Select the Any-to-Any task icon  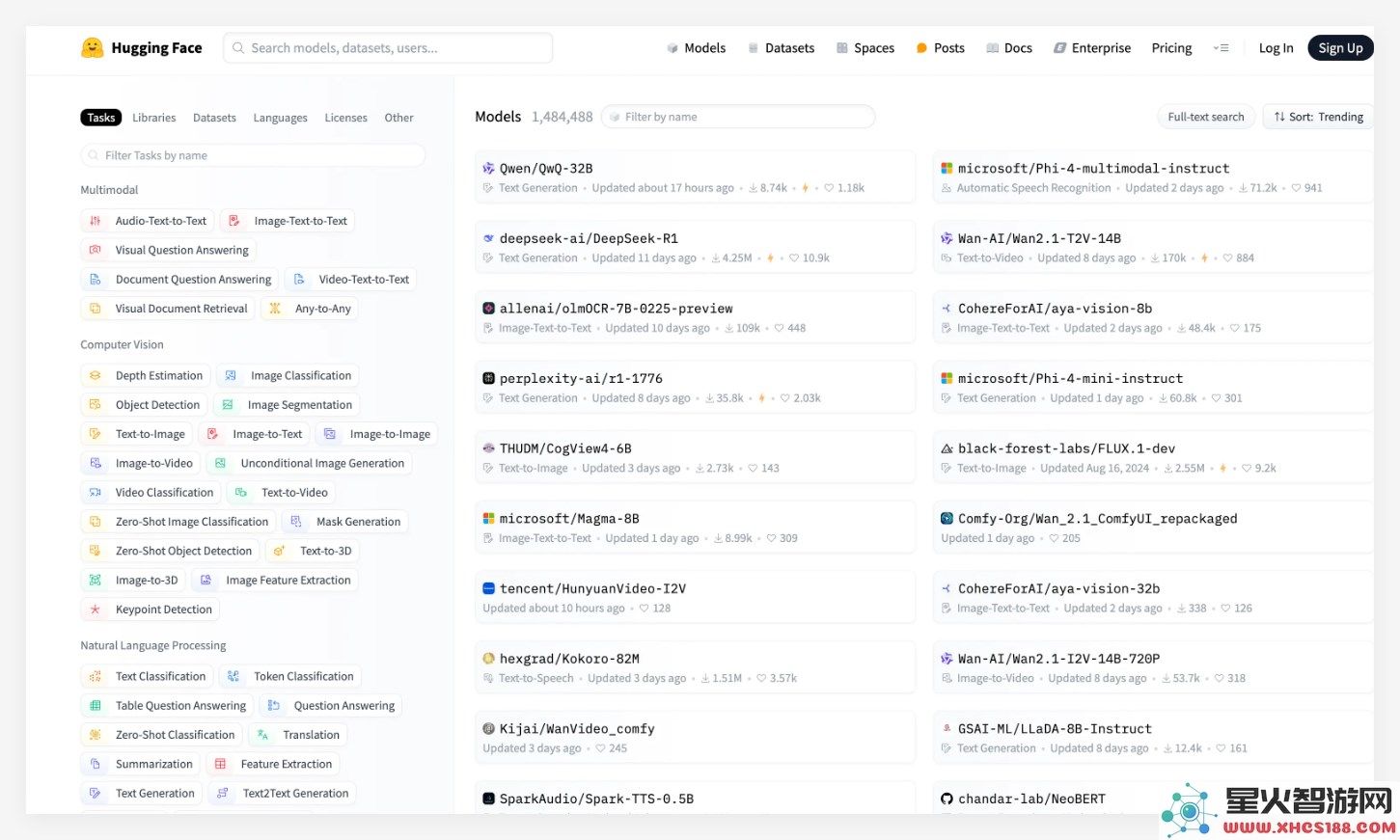pyautogui.click(x=275, y=309)
